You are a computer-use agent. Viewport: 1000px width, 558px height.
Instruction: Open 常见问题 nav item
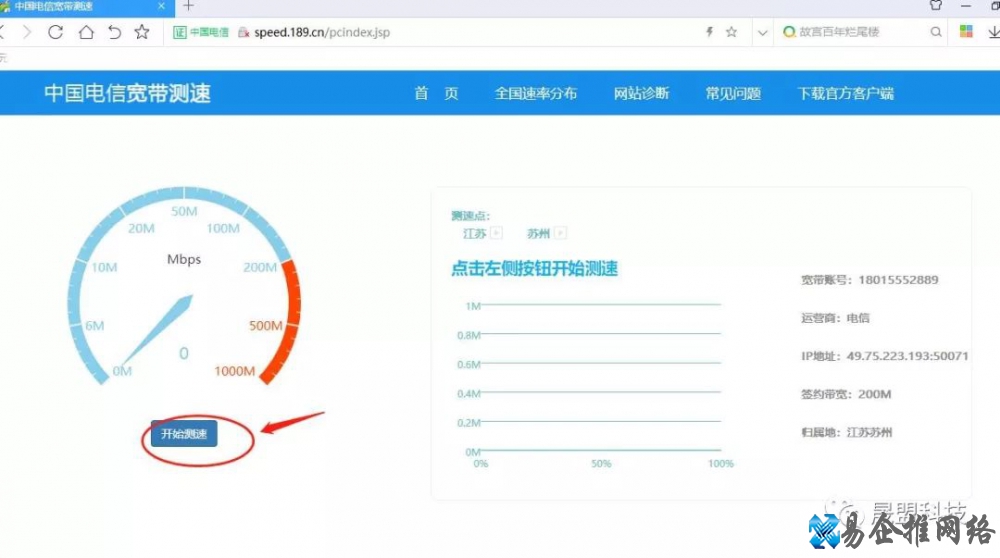733,93
